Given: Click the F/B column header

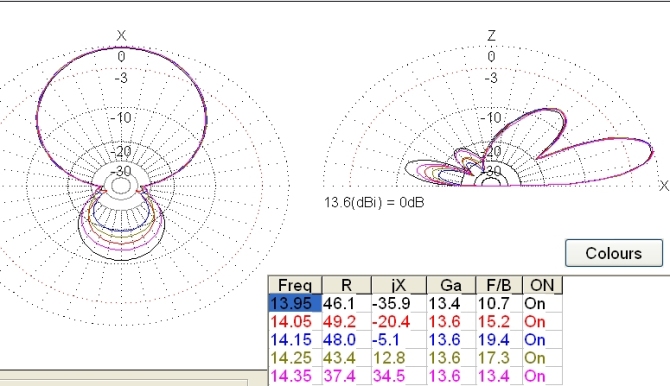Looking at the screenshot, I should click(x=499, y=285).
